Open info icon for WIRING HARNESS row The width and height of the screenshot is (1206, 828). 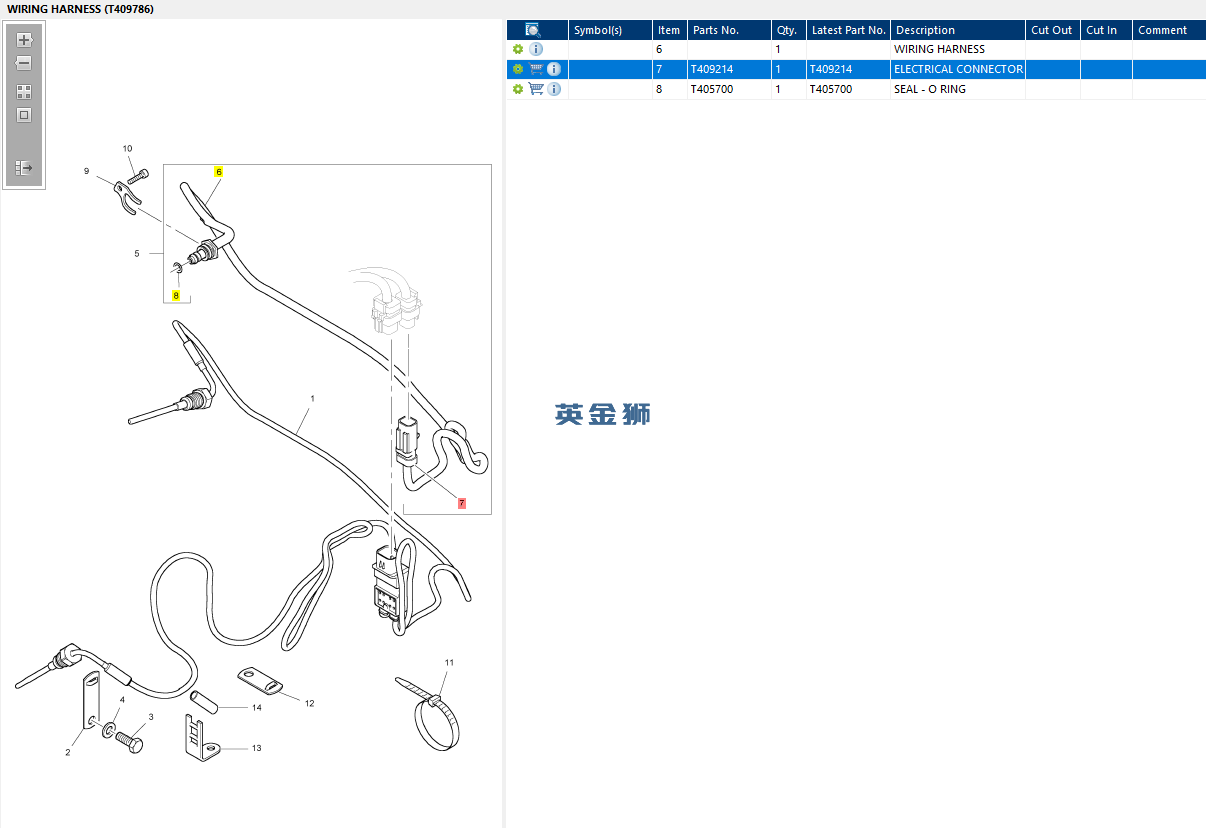536,49
